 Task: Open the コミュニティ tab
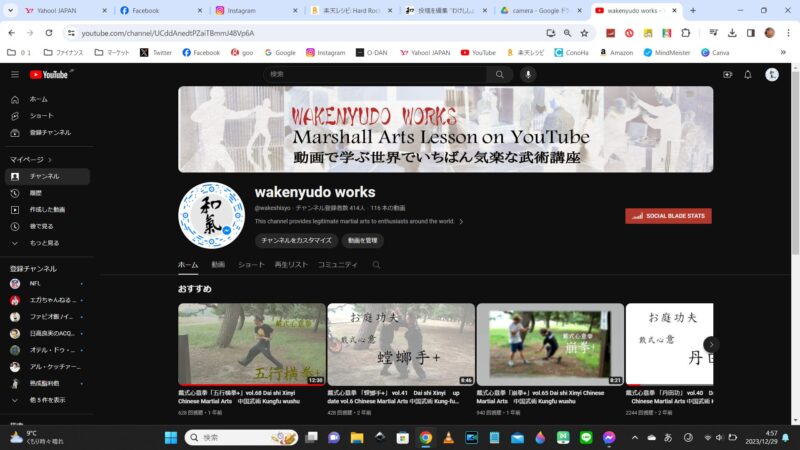click(338, 265)
